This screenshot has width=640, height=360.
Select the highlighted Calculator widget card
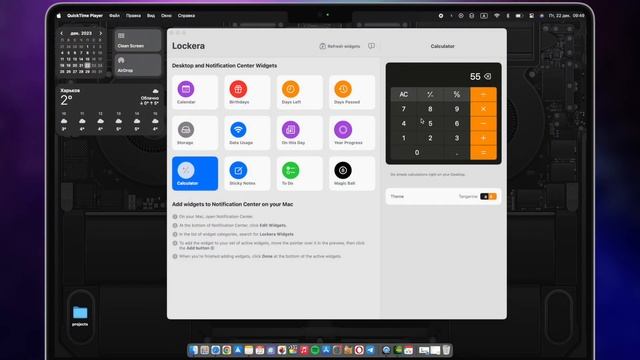click(x=195, y=173)
